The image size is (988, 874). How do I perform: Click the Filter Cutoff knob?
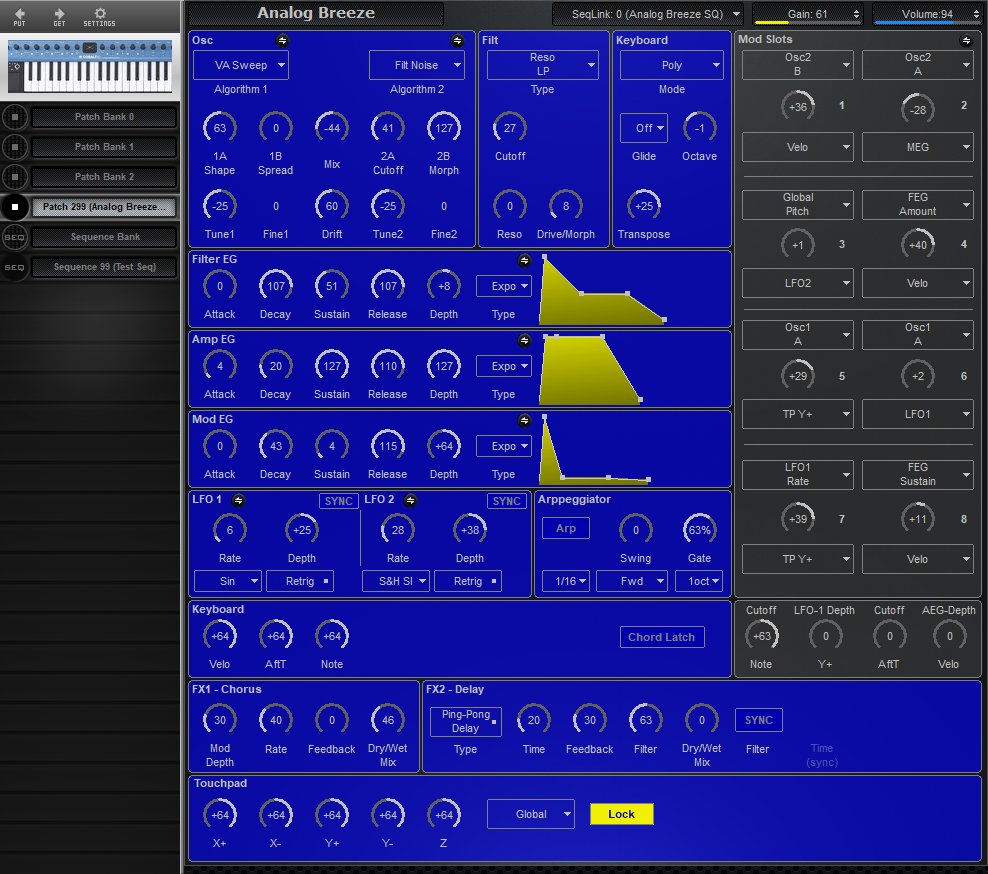[510, 128]
